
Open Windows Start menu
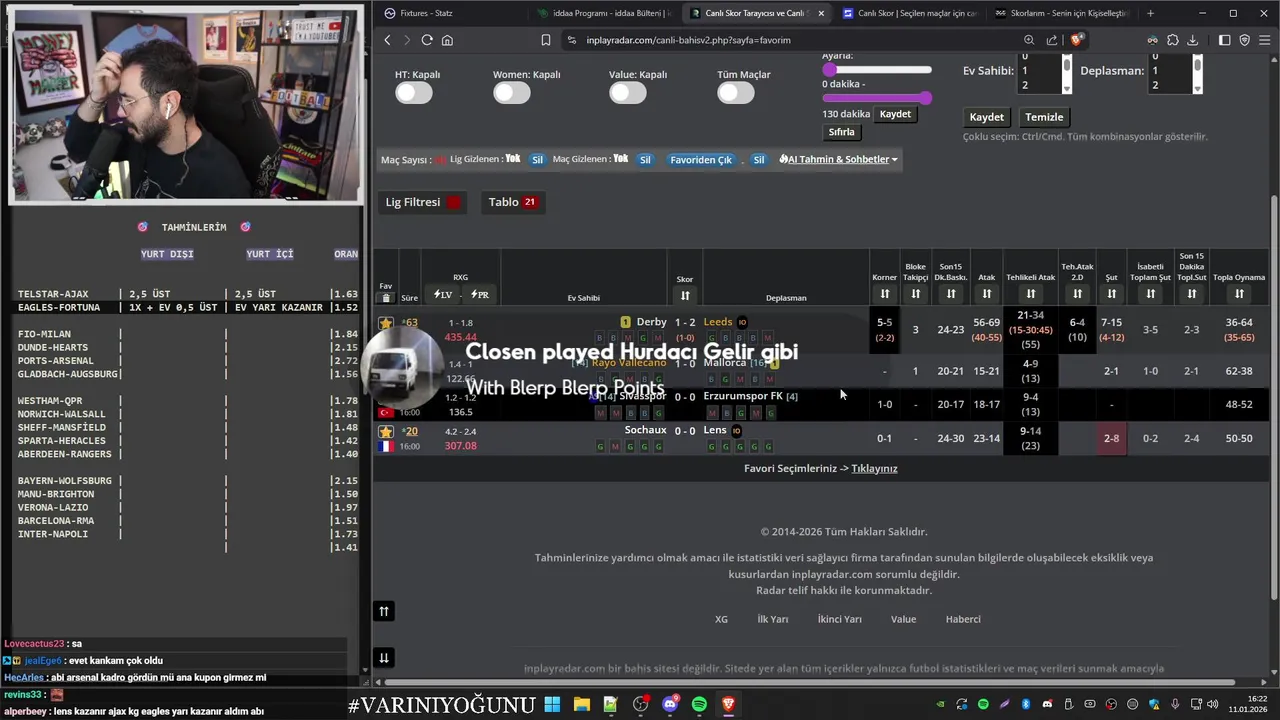pos(552,705)
